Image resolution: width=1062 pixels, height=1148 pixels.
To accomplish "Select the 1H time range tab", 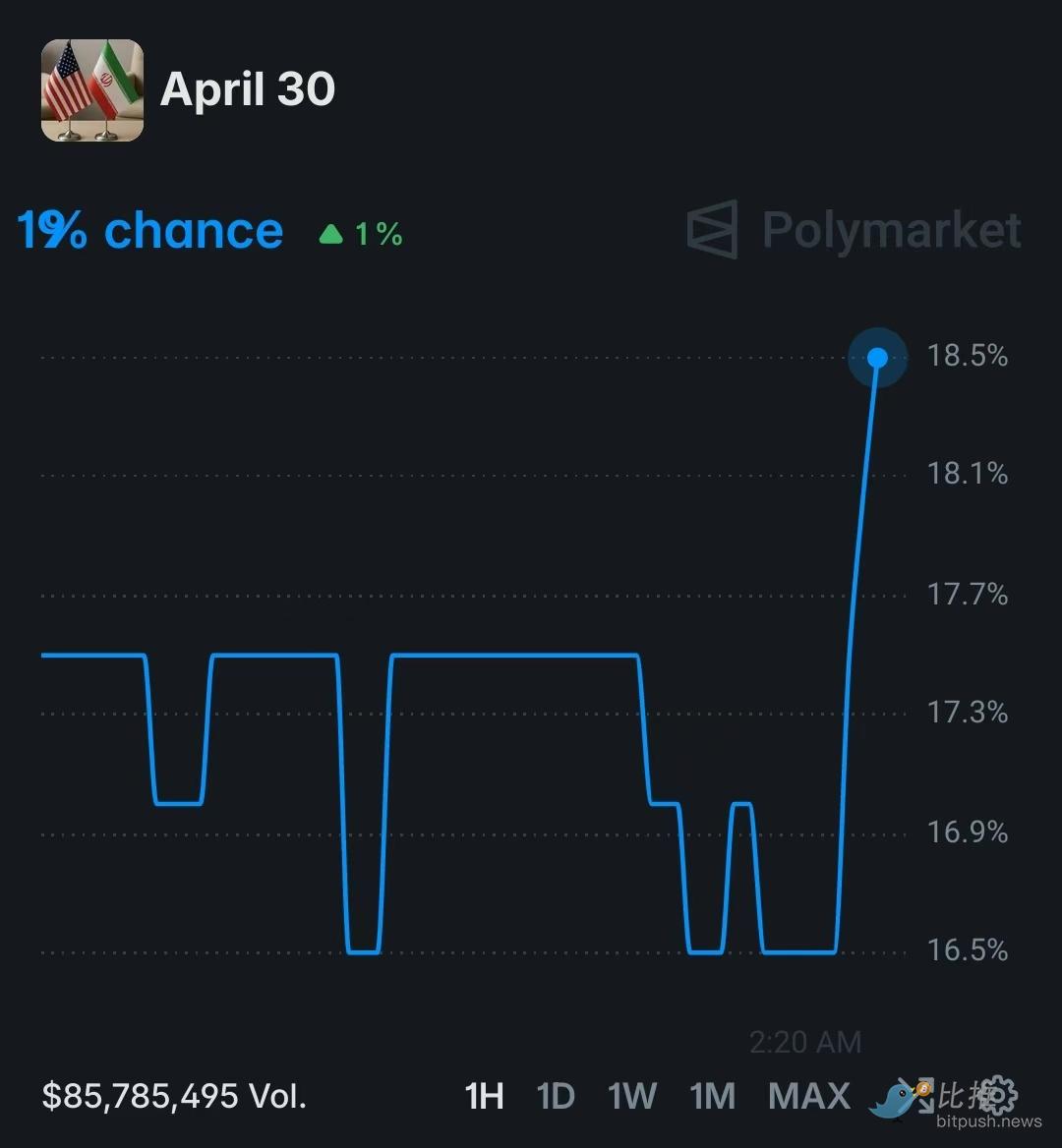I will [484, 1095].
